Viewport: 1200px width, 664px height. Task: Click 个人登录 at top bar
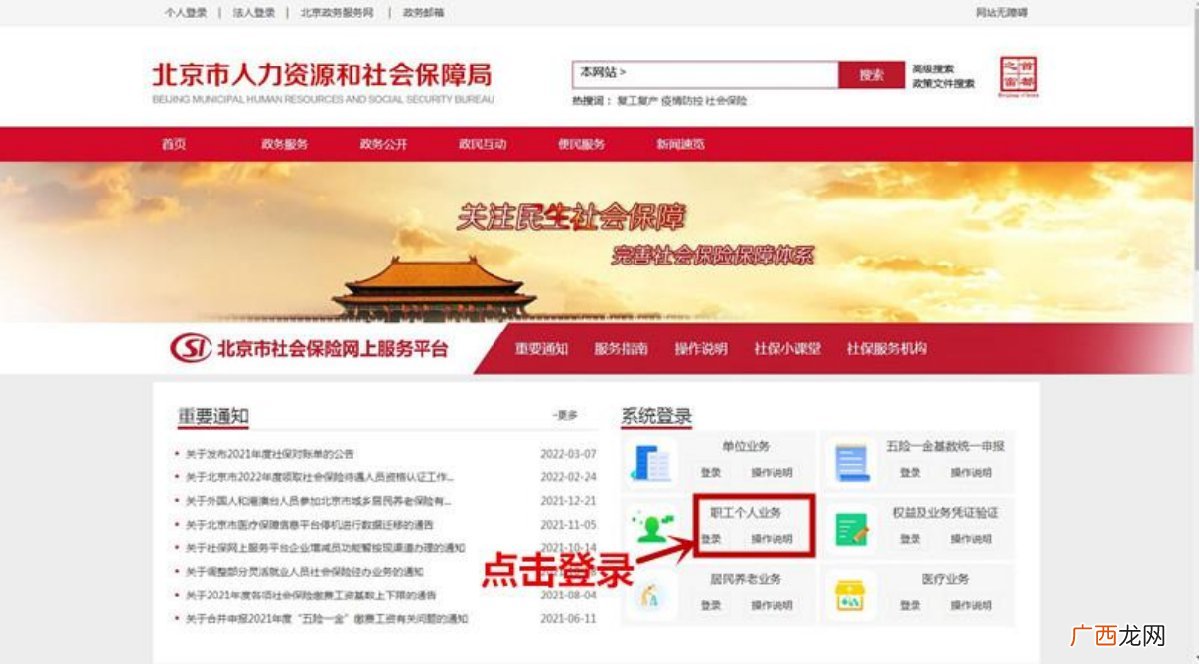tap(185, 13)
